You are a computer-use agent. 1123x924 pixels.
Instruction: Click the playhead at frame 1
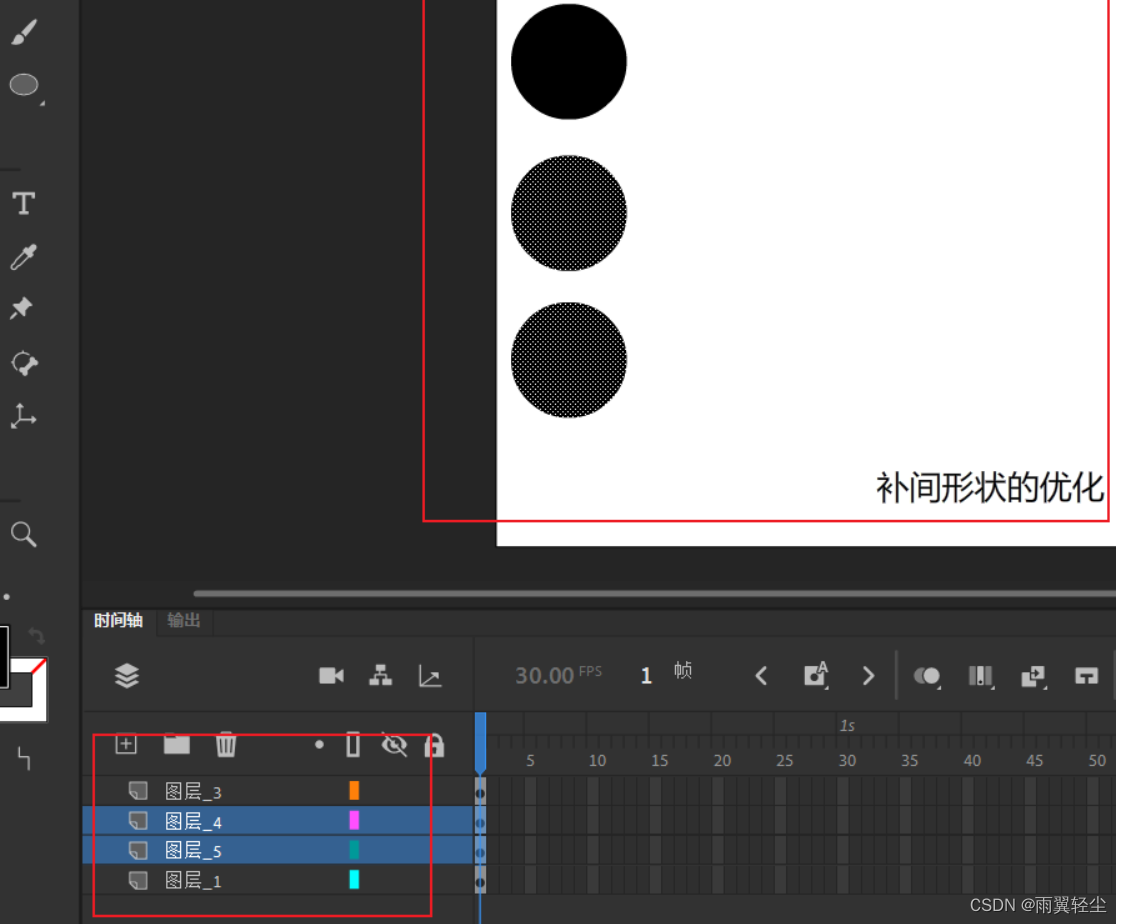coord(481,741)
